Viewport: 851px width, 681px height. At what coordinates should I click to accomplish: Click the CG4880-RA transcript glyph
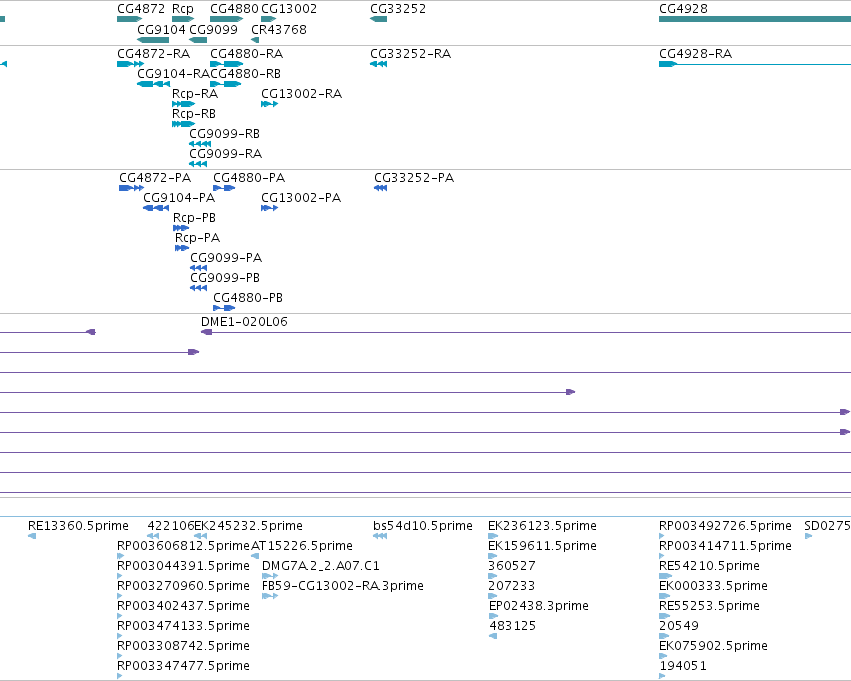[226, 64]
